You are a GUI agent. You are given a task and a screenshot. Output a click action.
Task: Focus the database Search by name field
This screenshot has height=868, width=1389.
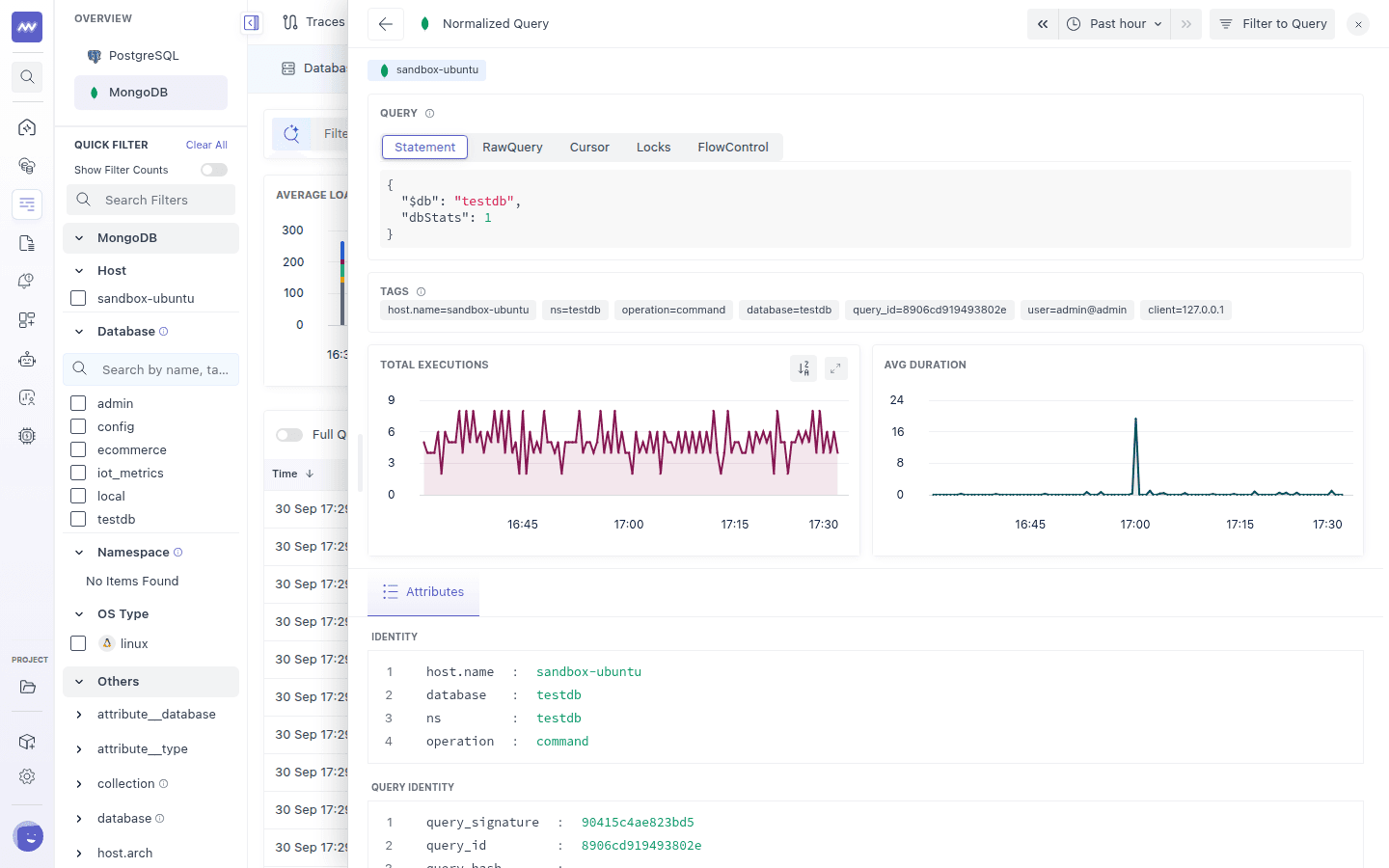[x=150, y=369]
